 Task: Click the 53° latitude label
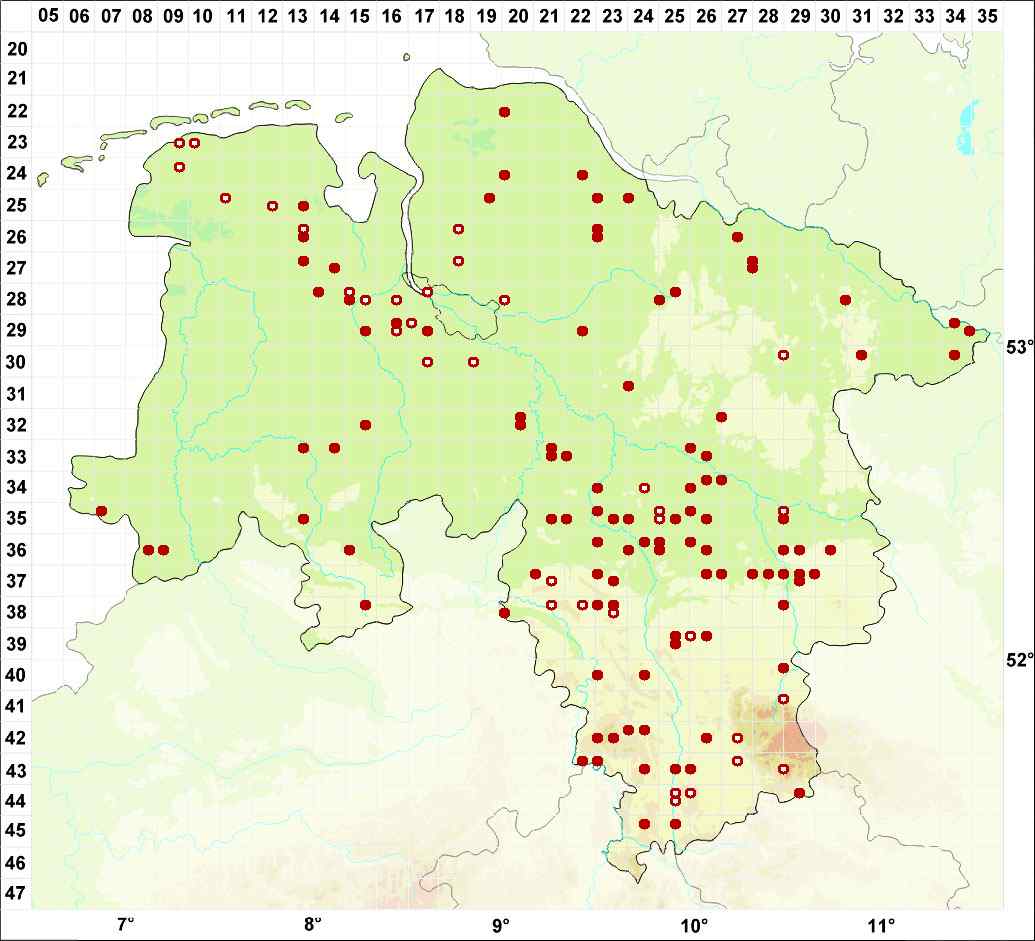pos(1019,347)
